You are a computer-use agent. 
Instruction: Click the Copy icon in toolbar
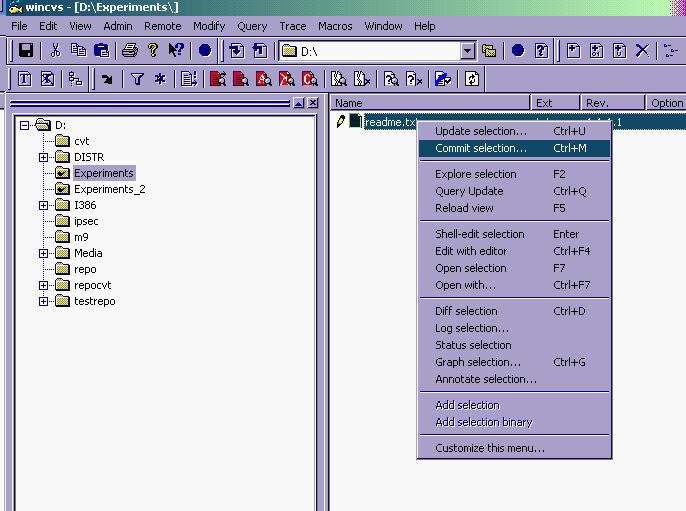coord(78,50)
